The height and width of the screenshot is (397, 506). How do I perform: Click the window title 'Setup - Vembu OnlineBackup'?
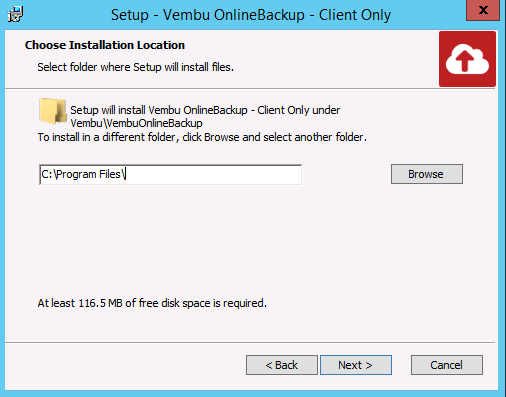point(251,15)
